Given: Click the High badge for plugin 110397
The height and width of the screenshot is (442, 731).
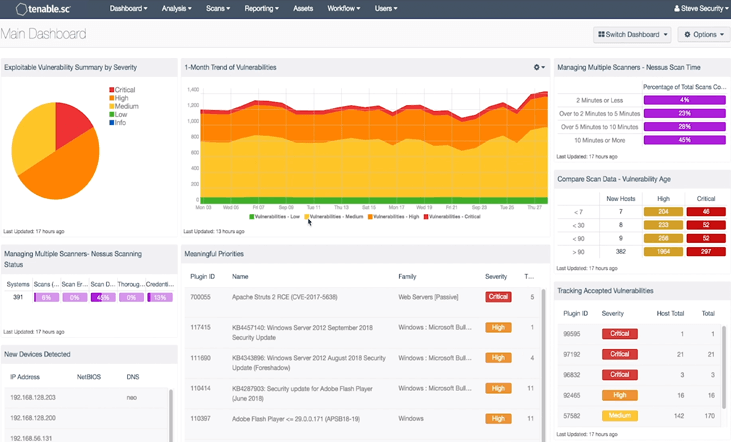Looking at the screenshot, I should [x=498, y=419].
